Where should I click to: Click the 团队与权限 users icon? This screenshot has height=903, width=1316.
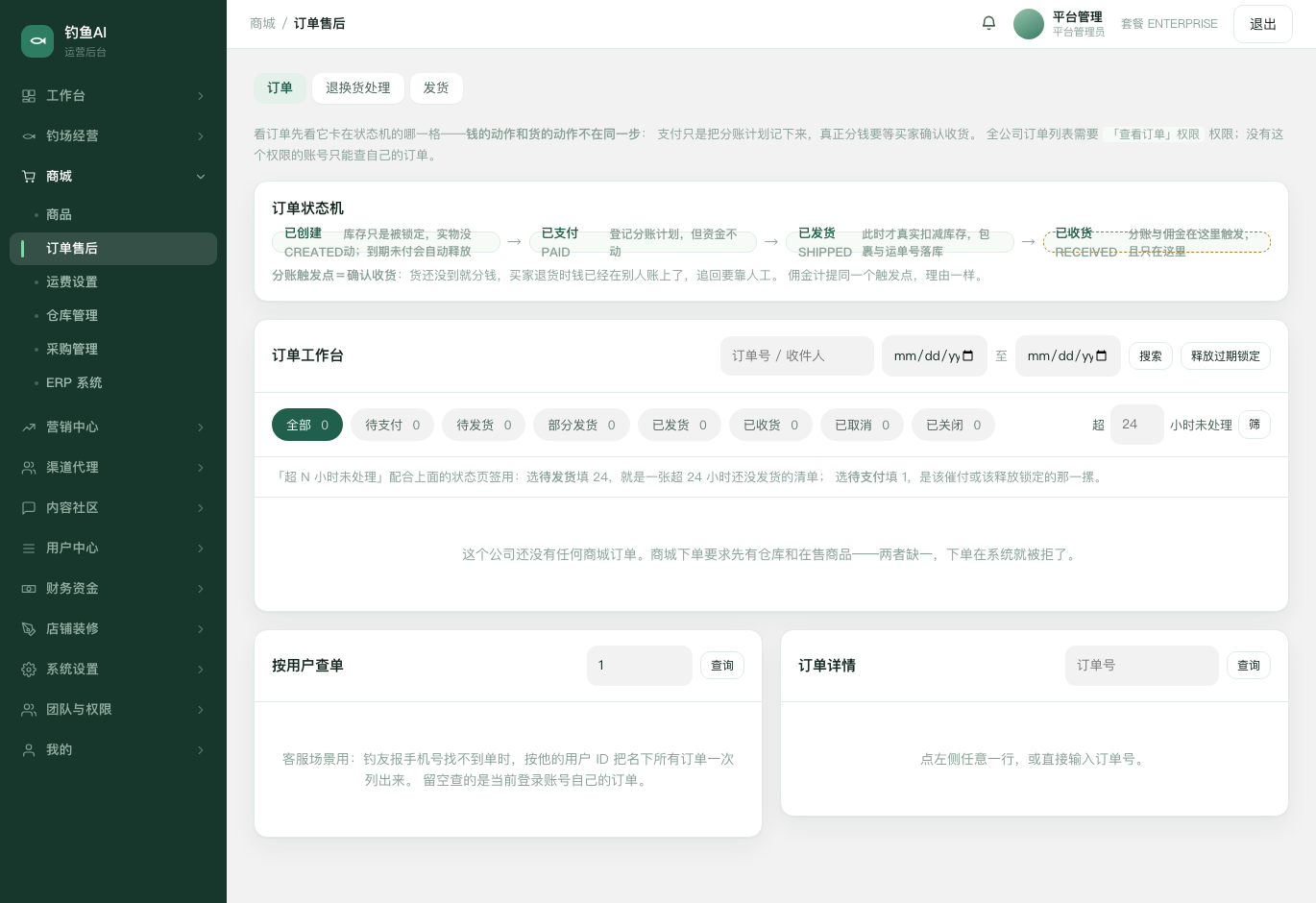pyautogui.click(x=29, y=710)
